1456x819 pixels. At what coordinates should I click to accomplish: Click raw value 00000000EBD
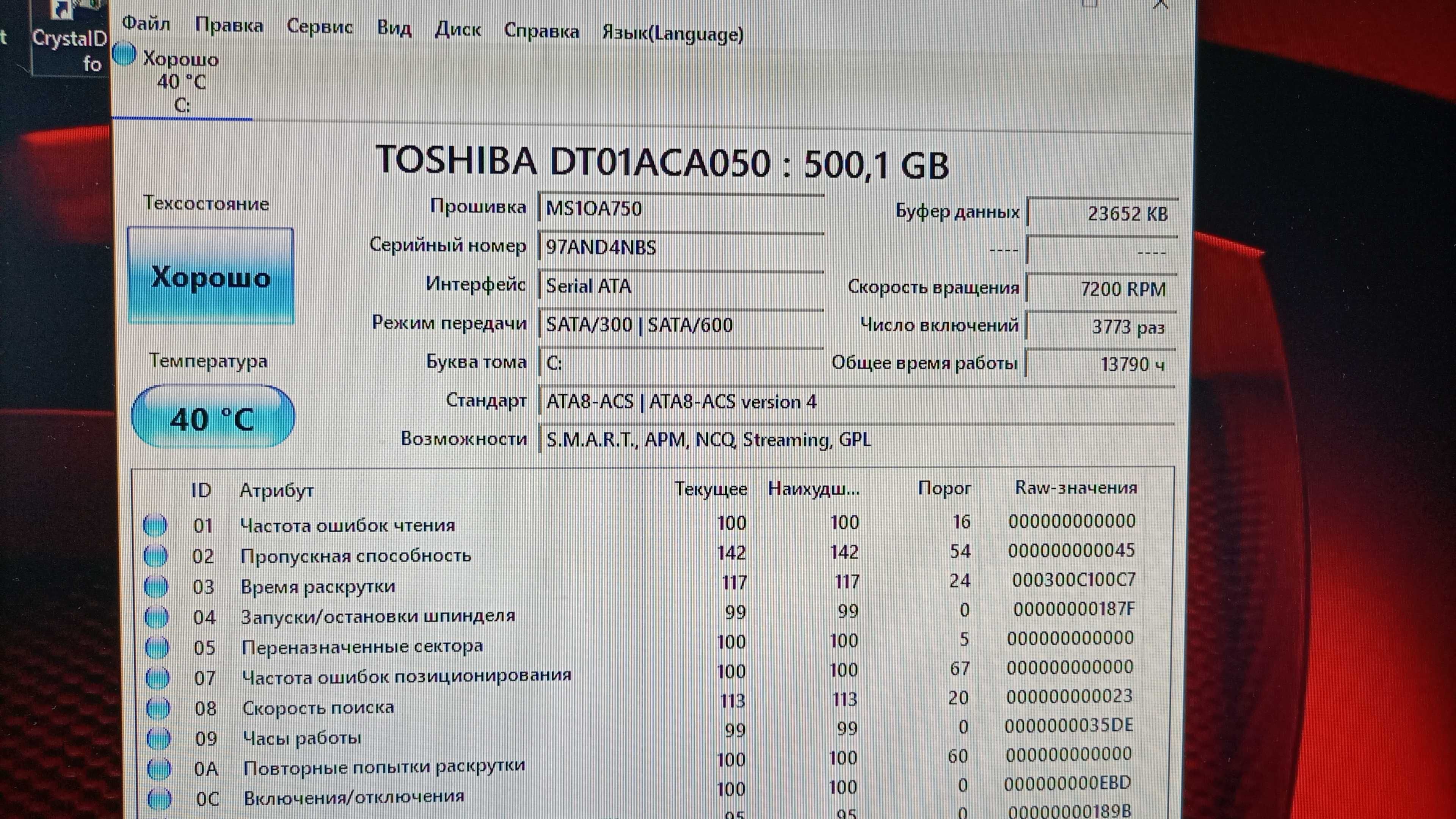pyautogui.click(x=1067, y=783)
